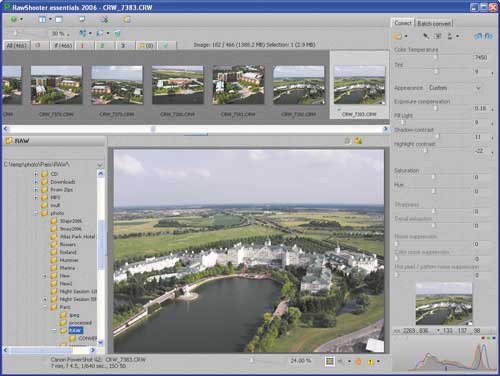Click the snapshot settings icon in Correct panel
The height and width of the screenshot is (376, 500).
pos(450,36)
